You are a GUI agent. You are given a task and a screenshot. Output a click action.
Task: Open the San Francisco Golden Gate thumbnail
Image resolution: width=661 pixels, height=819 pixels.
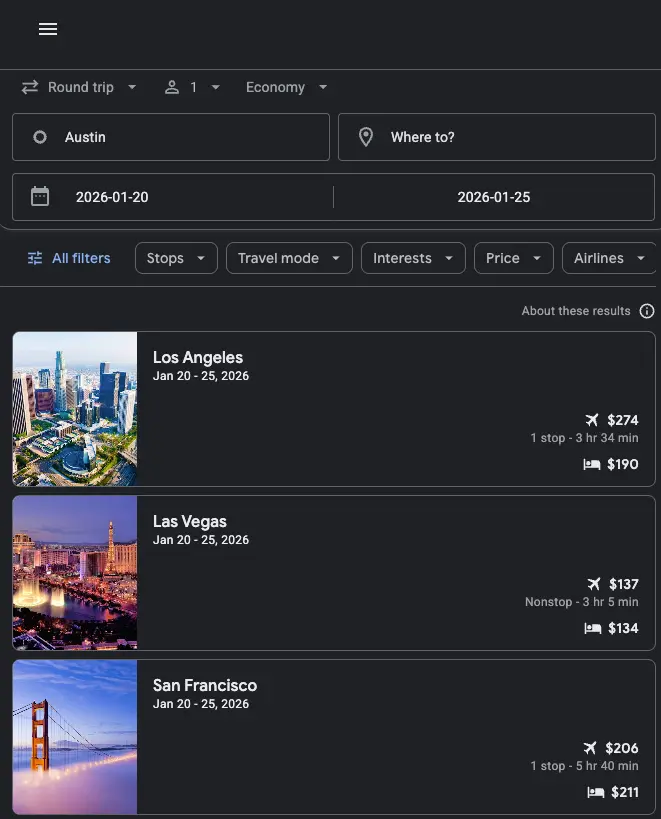click(x=75, y=737)
